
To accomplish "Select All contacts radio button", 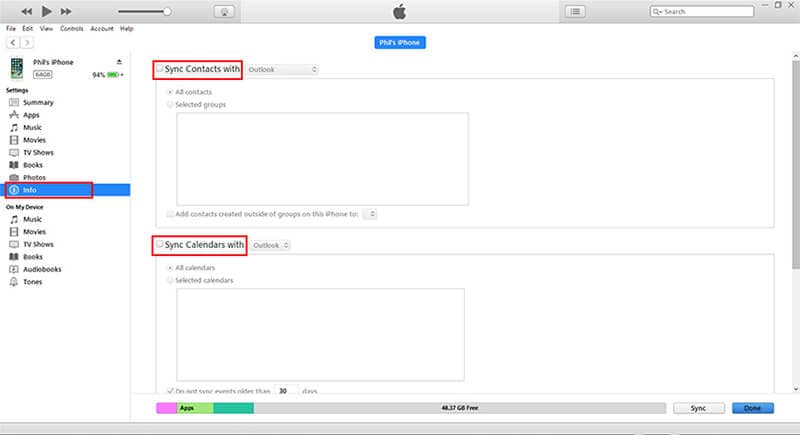I will coord(170,92).
